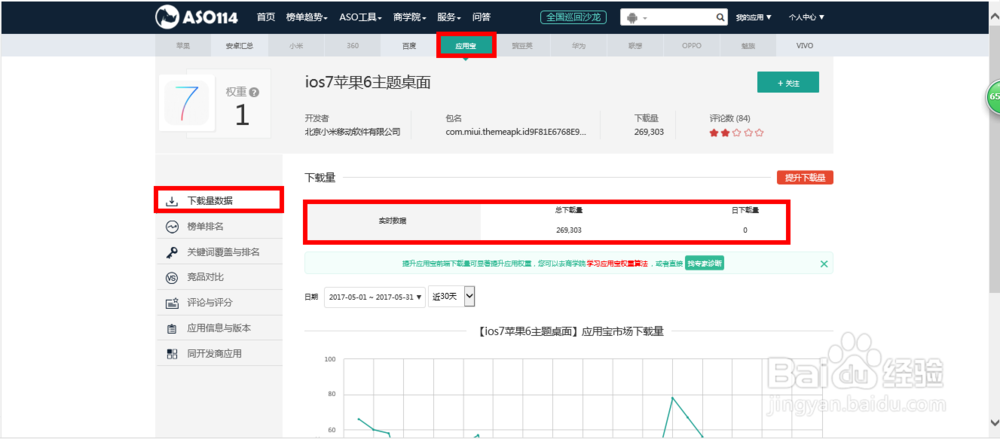The image size is (1000, 439).
Task: Switch to the 华为 market tab
Action: [x=578, y=46]
